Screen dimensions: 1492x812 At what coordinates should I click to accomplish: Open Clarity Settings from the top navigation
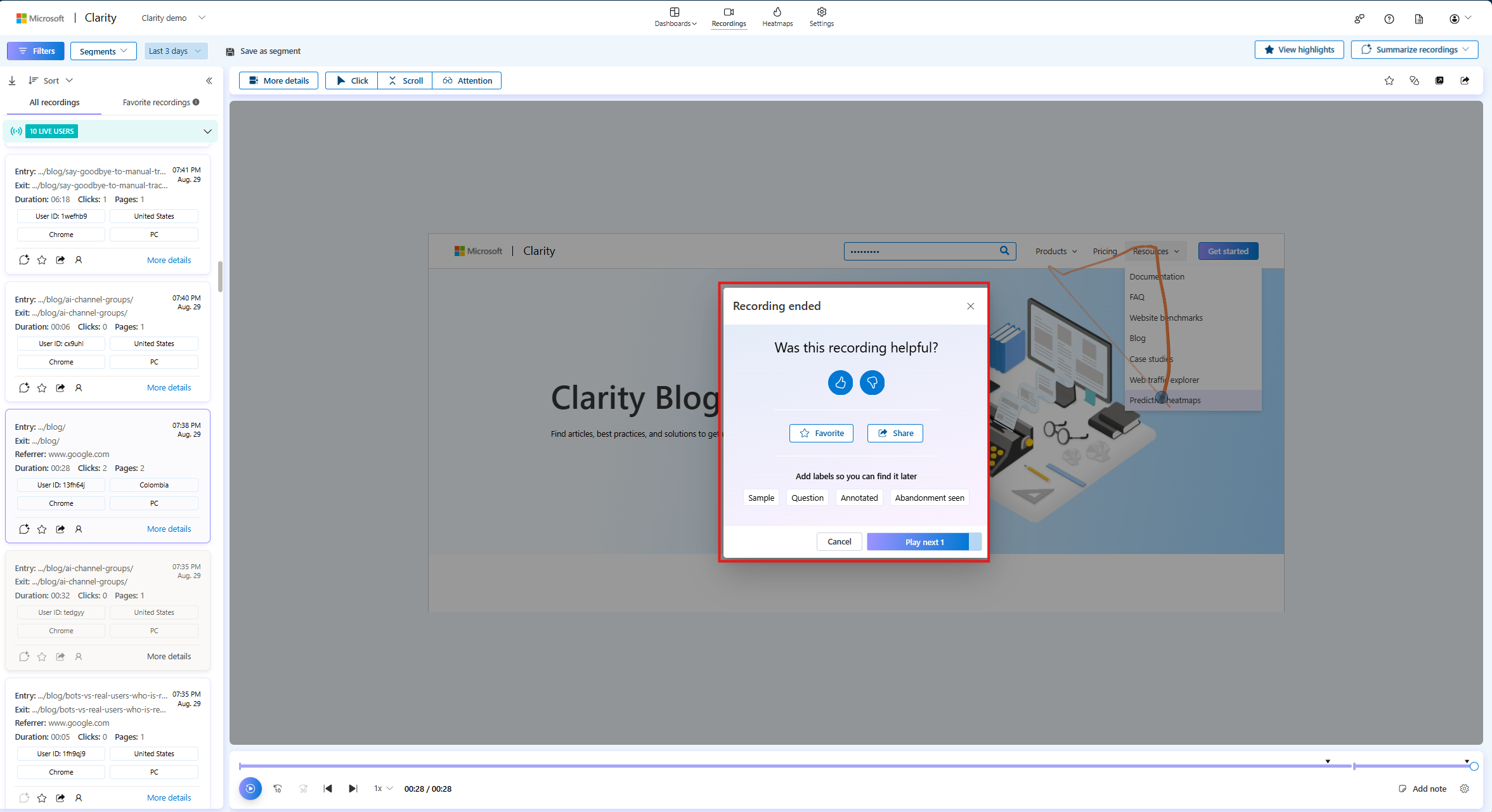(821, 17)
